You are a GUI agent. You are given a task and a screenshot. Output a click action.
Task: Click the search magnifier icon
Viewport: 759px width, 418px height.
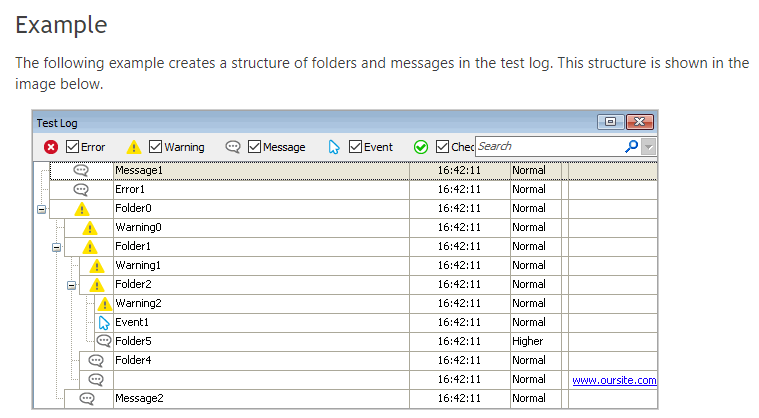[631, 146]
